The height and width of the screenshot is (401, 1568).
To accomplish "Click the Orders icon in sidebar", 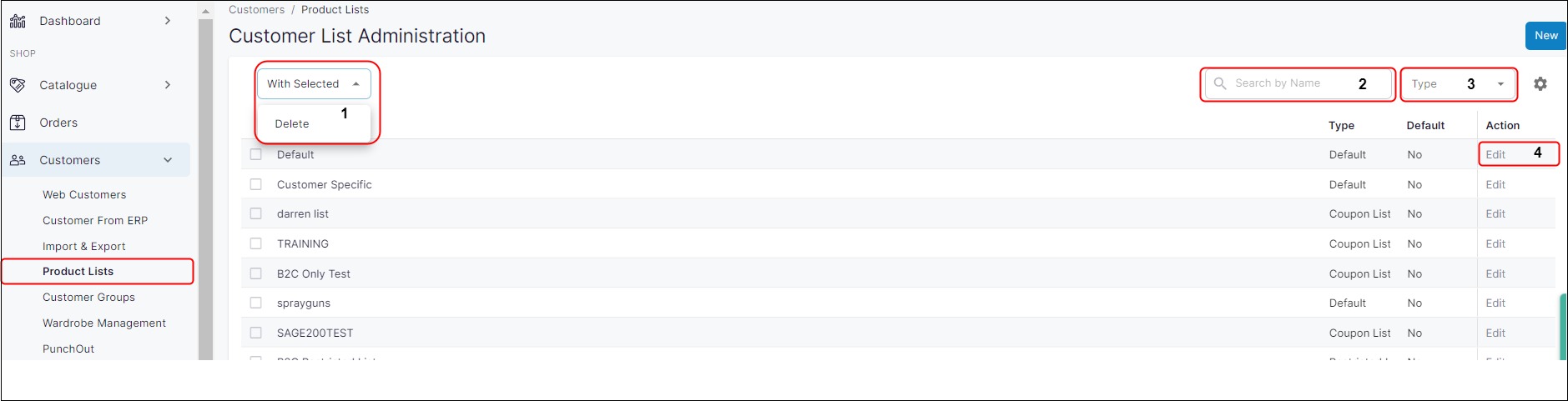I will click(18, 123).
